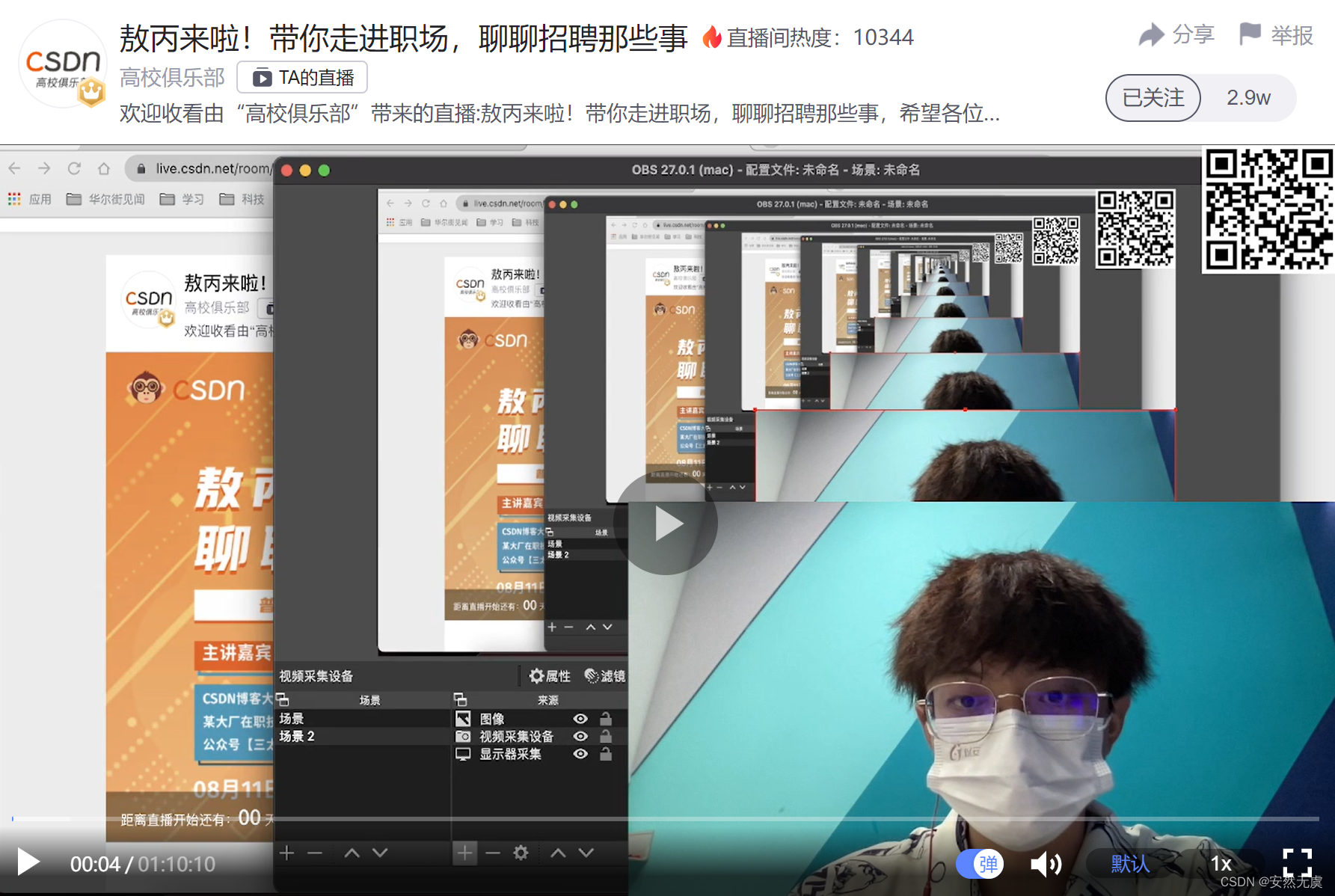Open the 1x playback speed menu

(1221, 864)
